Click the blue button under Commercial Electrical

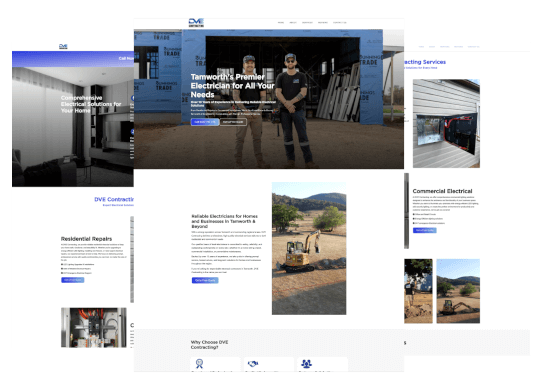(x=424, y=230)
